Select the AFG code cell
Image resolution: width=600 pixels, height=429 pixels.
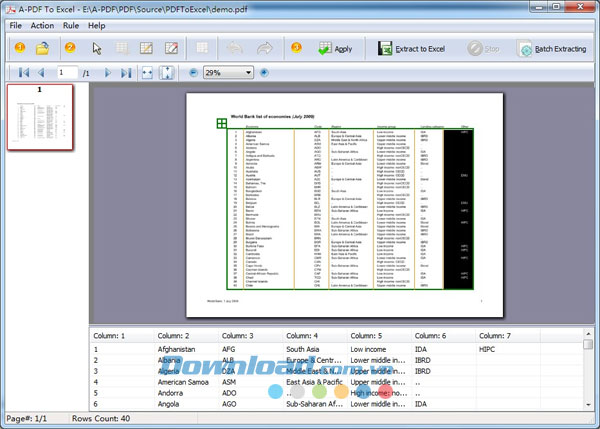(228, 349)
